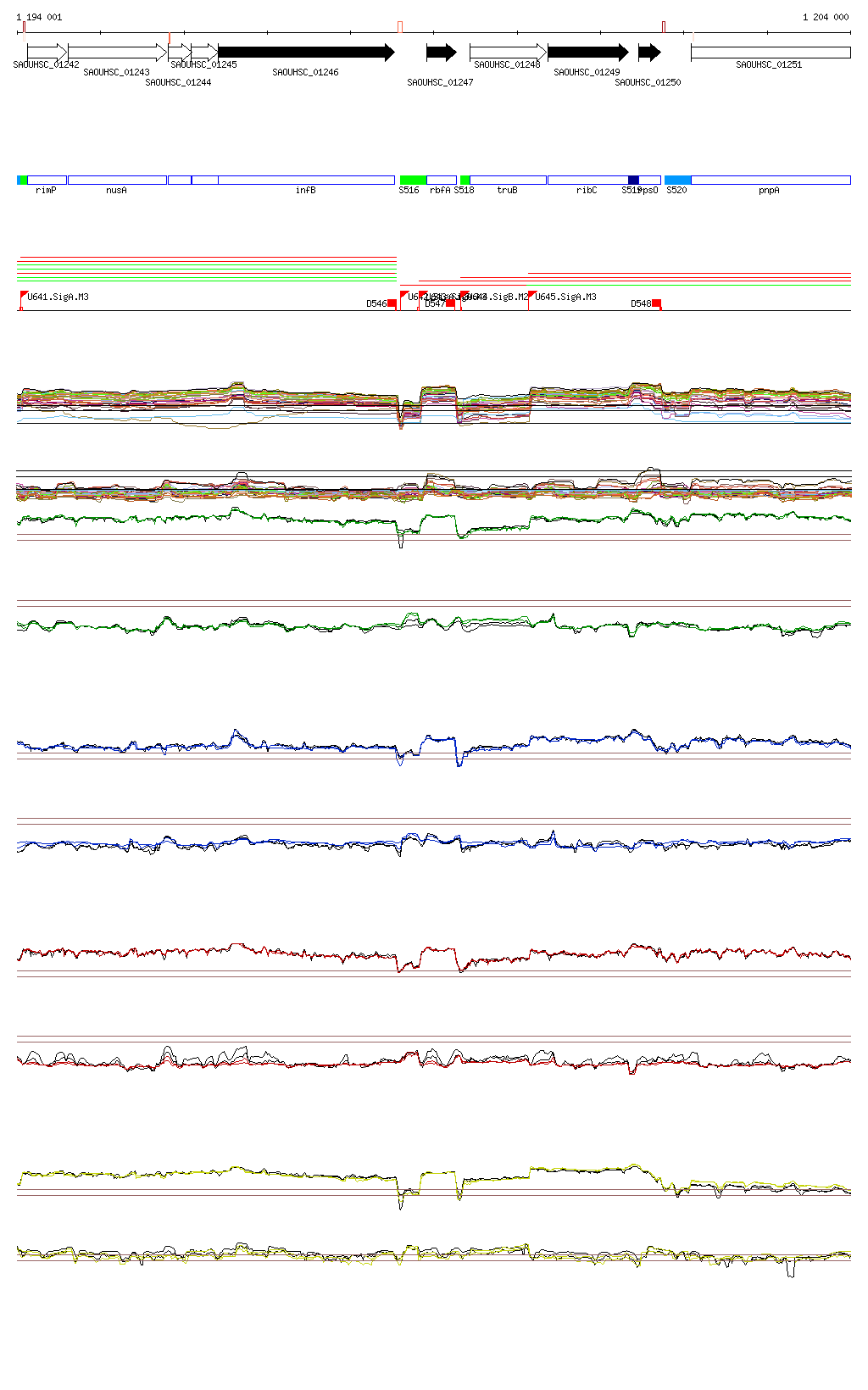Click the U645.SigA.M3 red flag marker
868x1390 pixels.
tap(531, 296)
